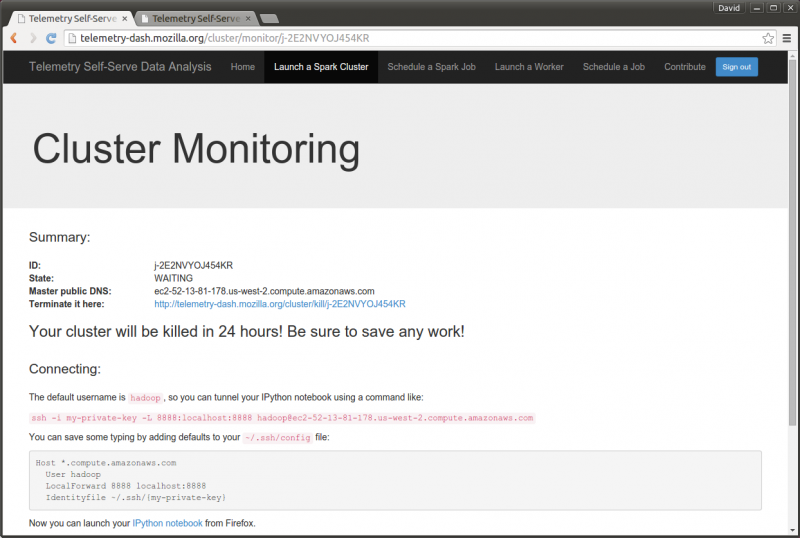
Task: Minimize the browser window
Action: 757,8
